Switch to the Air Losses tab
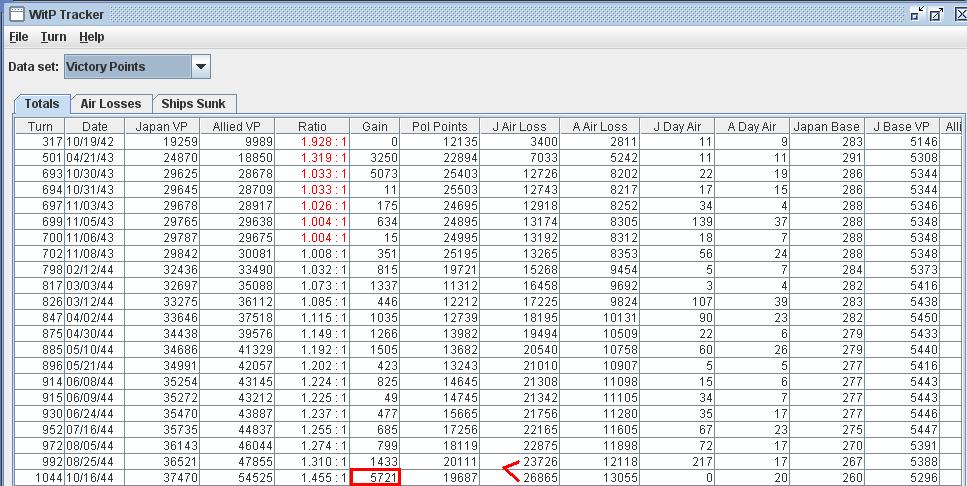Screen dimensions: 967x486 [111, 104]
